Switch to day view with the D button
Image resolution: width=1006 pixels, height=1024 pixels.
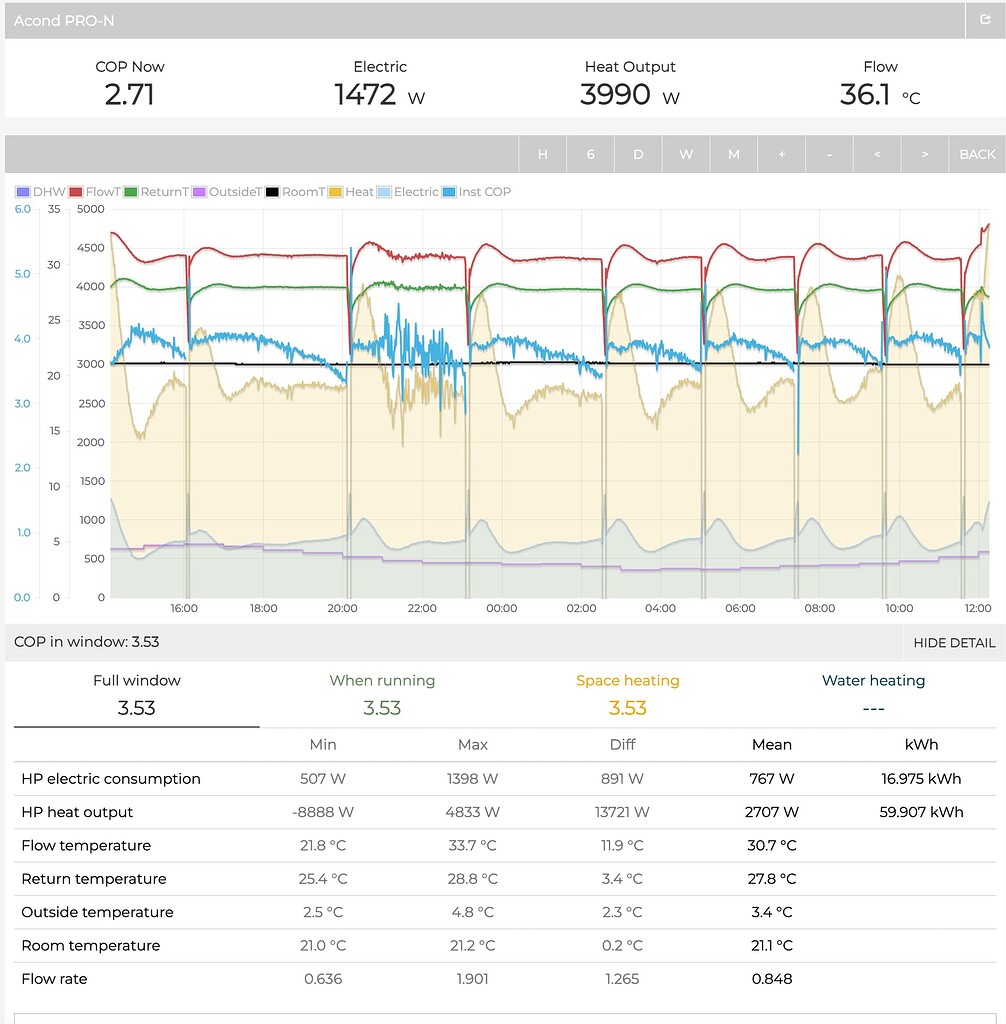[638, 154]
